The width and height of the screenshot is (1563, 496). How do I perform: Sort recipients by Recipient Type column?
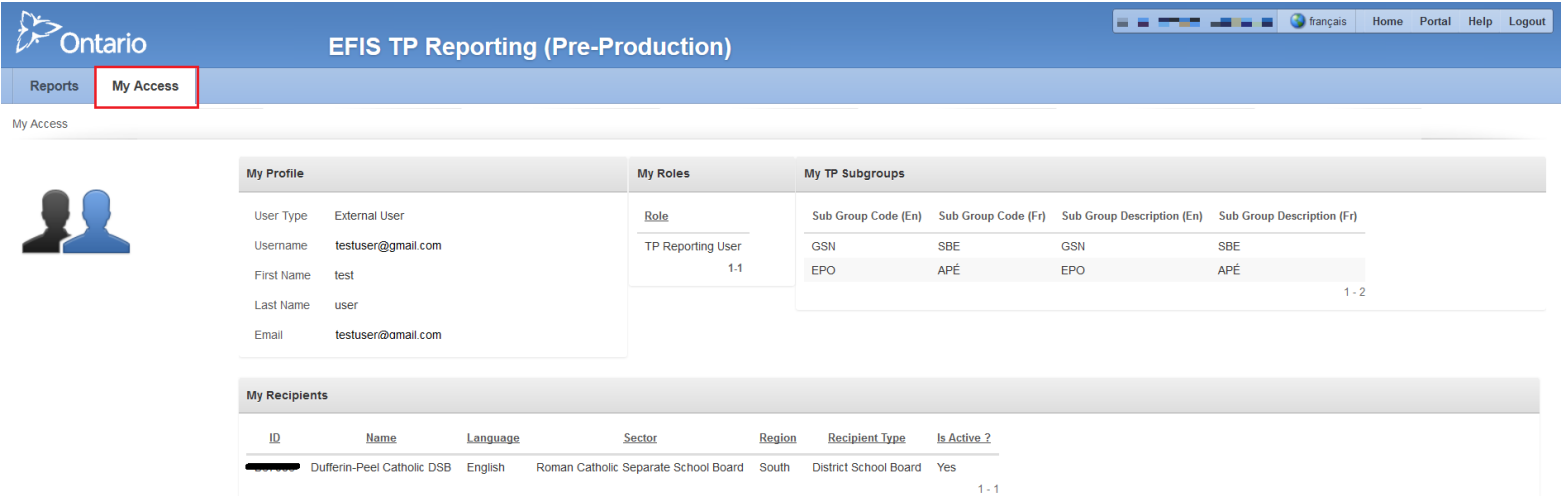[866, 438]
